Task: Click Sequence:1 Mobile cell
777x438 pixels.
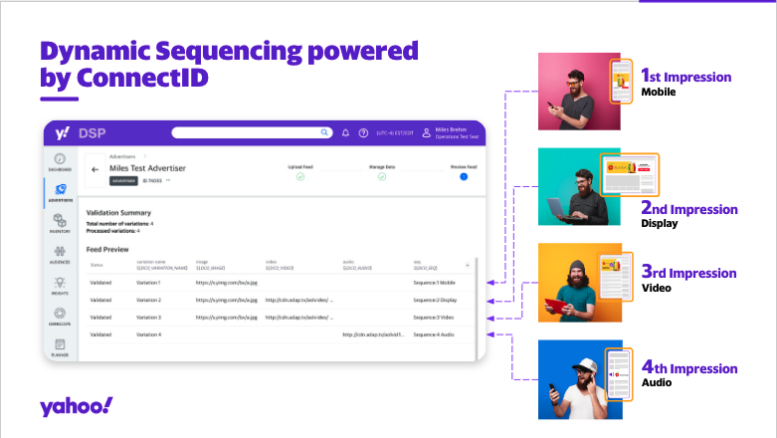Action: (x=435, y=282)
